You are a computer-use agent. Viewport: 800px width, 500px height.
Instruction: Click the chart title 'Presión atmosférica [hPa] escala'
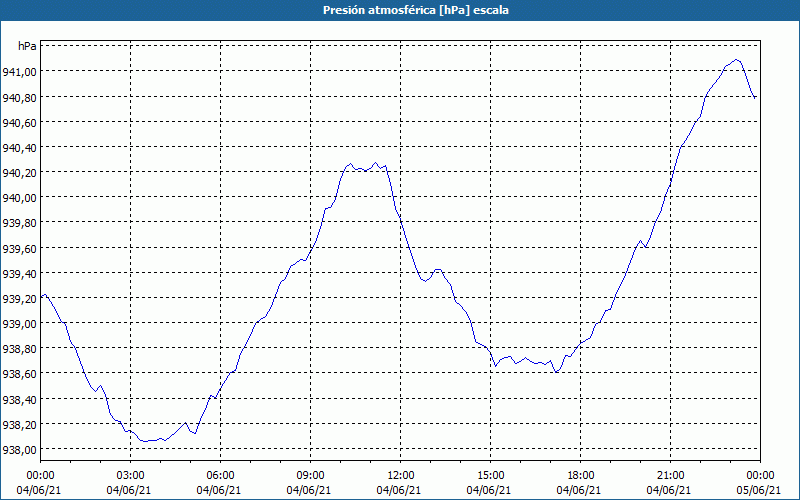pos(416,10)
